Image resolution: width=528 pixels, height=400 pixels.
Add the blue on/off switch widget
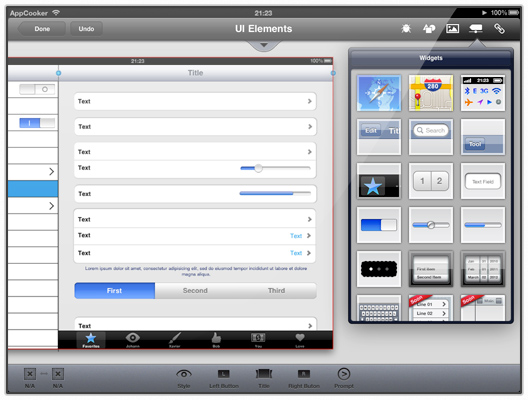tap(379, 225)
